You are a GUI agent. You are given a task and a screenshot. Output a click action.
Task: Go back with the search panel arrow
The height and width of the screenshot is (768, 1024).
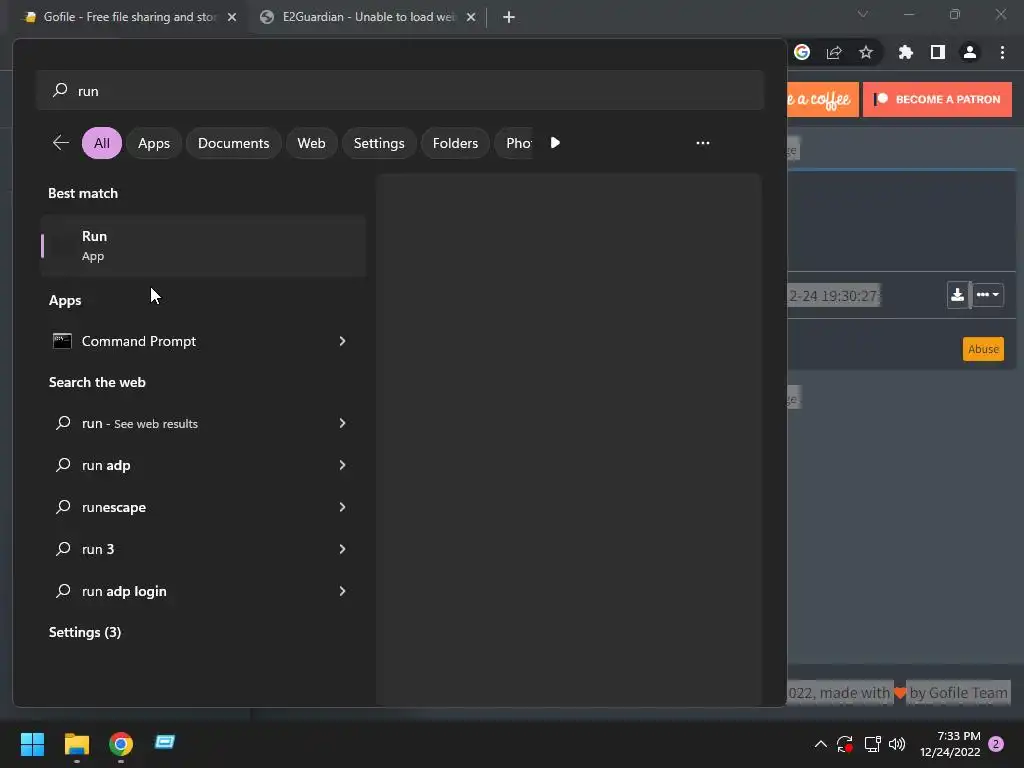coord(61,142)
